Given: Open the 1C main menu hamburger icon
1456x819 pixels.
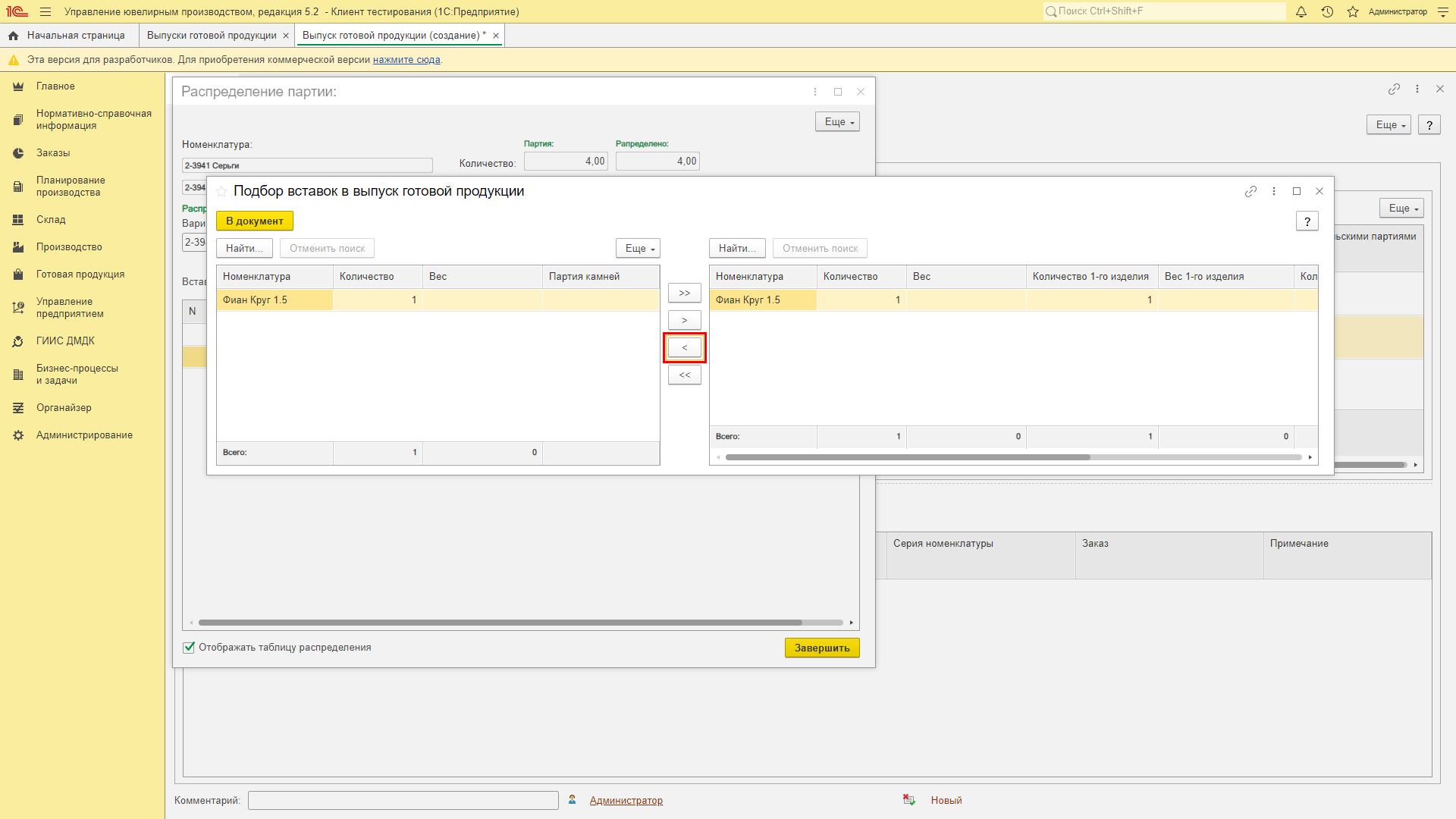Looking at the screenshot, I should (x=45, y=12).
